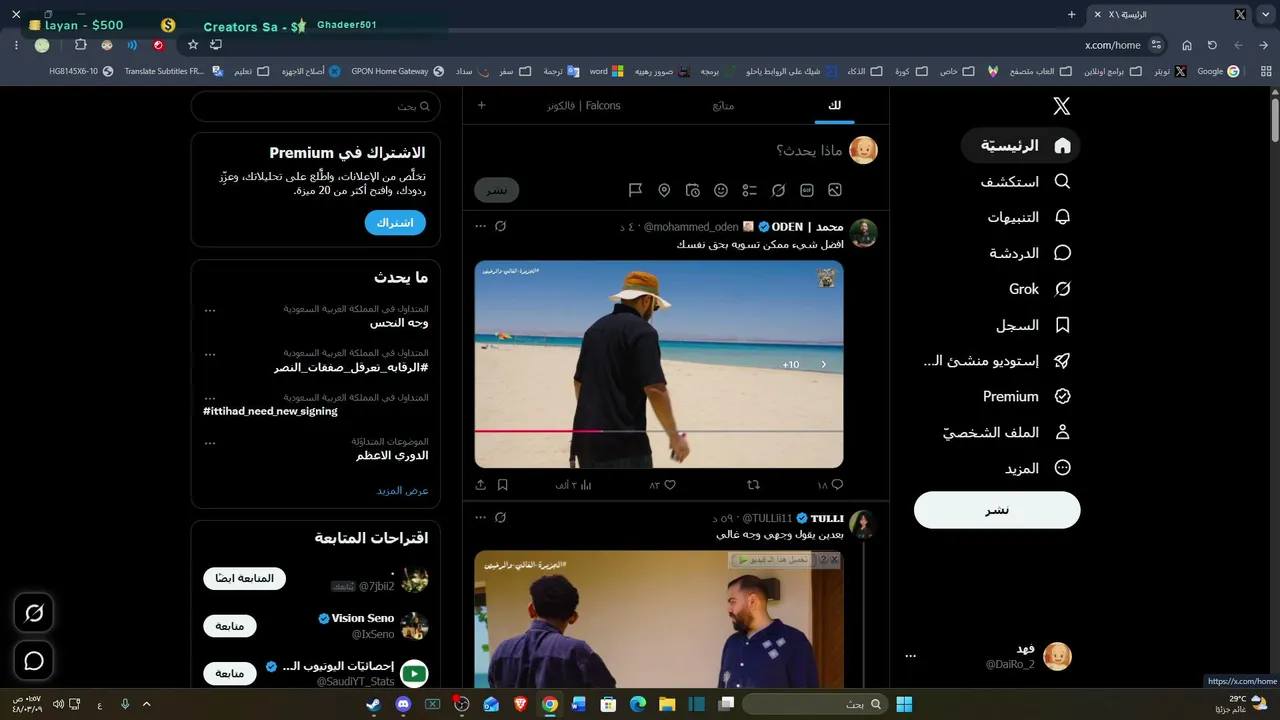The width and height of the screenshot is (1280, 720).
Task: Open options for وجه النحس trend
Action: click(x=210, y=311)
